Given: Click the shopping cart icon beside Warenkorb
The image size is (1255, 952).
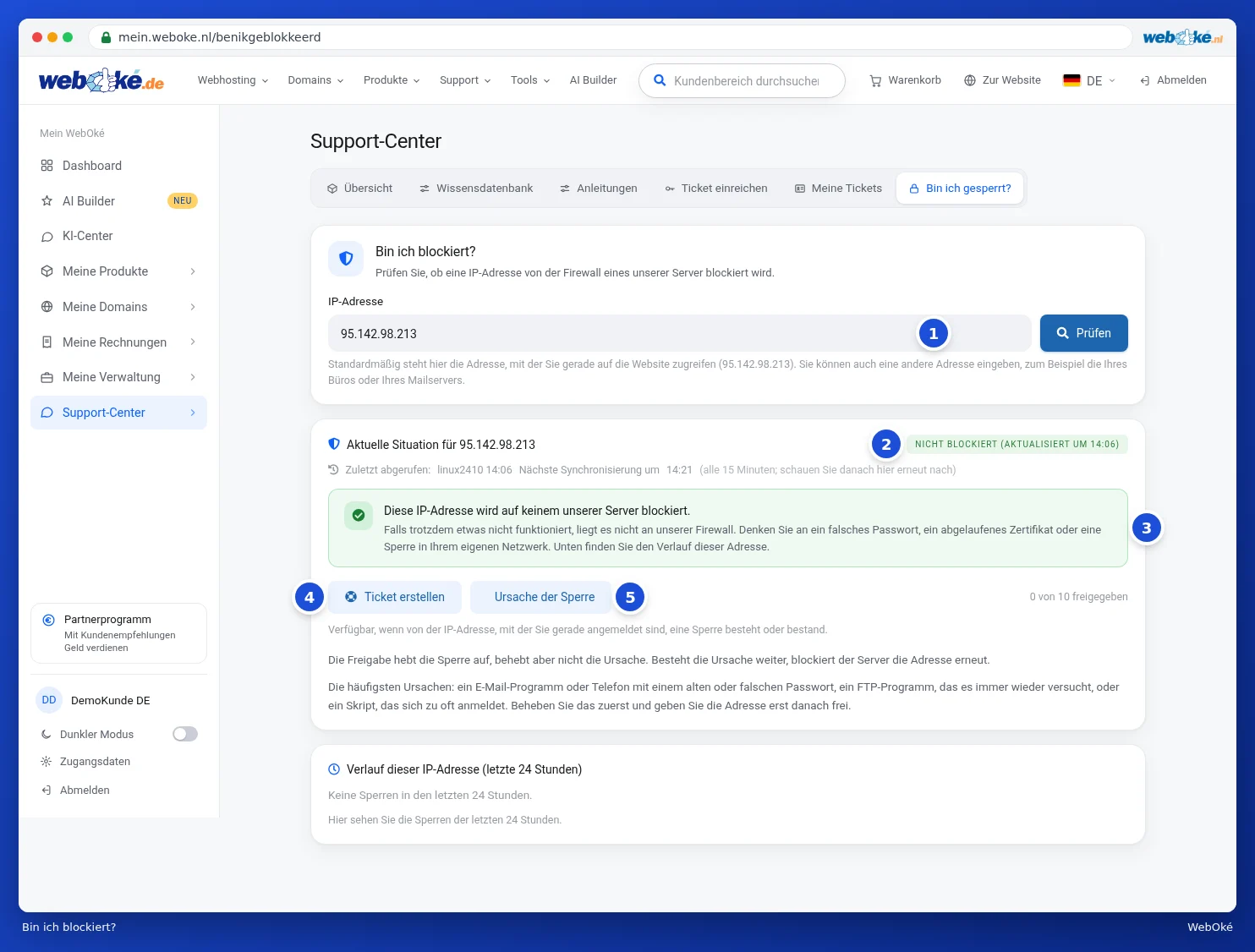Looking at the screenshot, I should 875,80.
